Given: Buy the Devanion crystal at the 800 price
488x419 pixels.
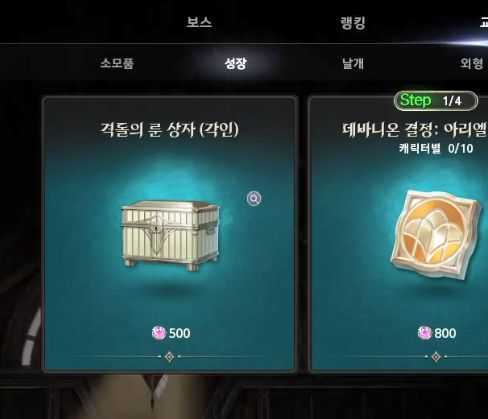Looking at the screenshot, I should [x=437, y=333].
